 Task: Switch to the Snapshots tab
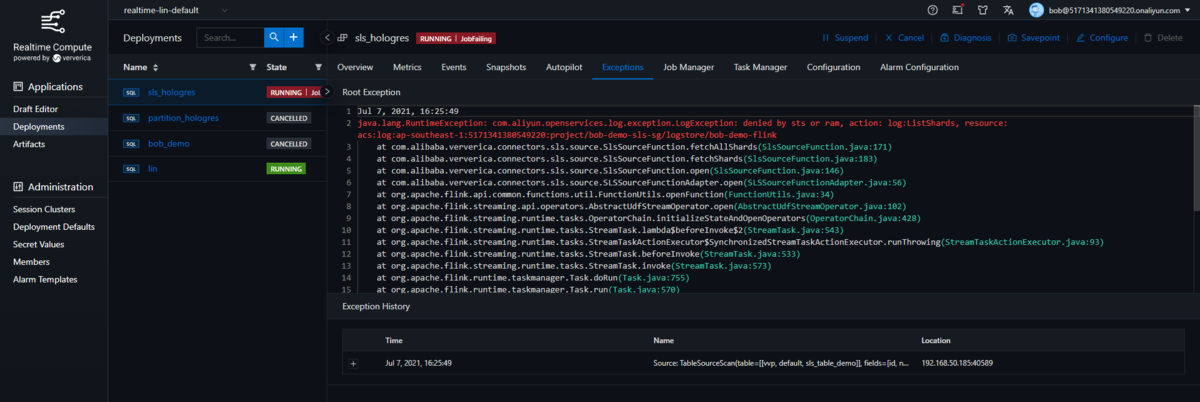click(x=506, y=67)
